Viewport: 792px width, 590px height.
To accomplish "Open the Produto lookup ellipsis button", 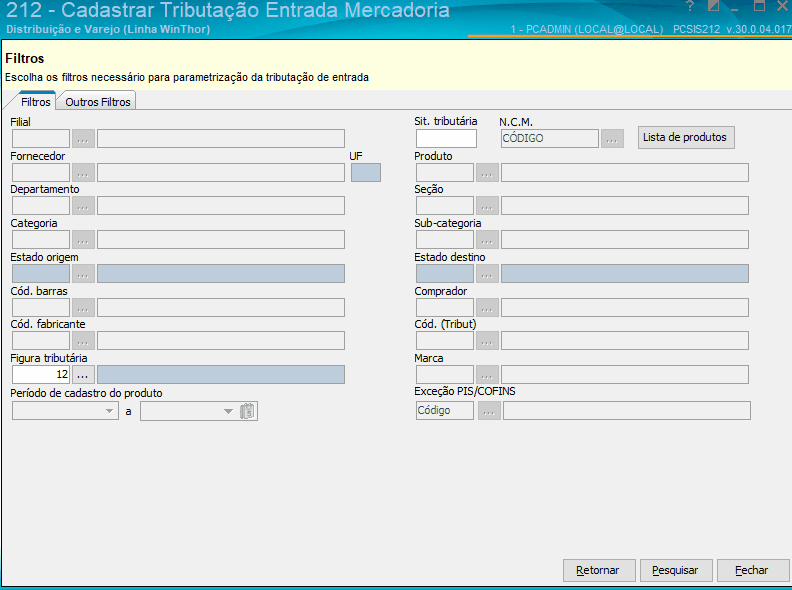I will coord(487,173).
